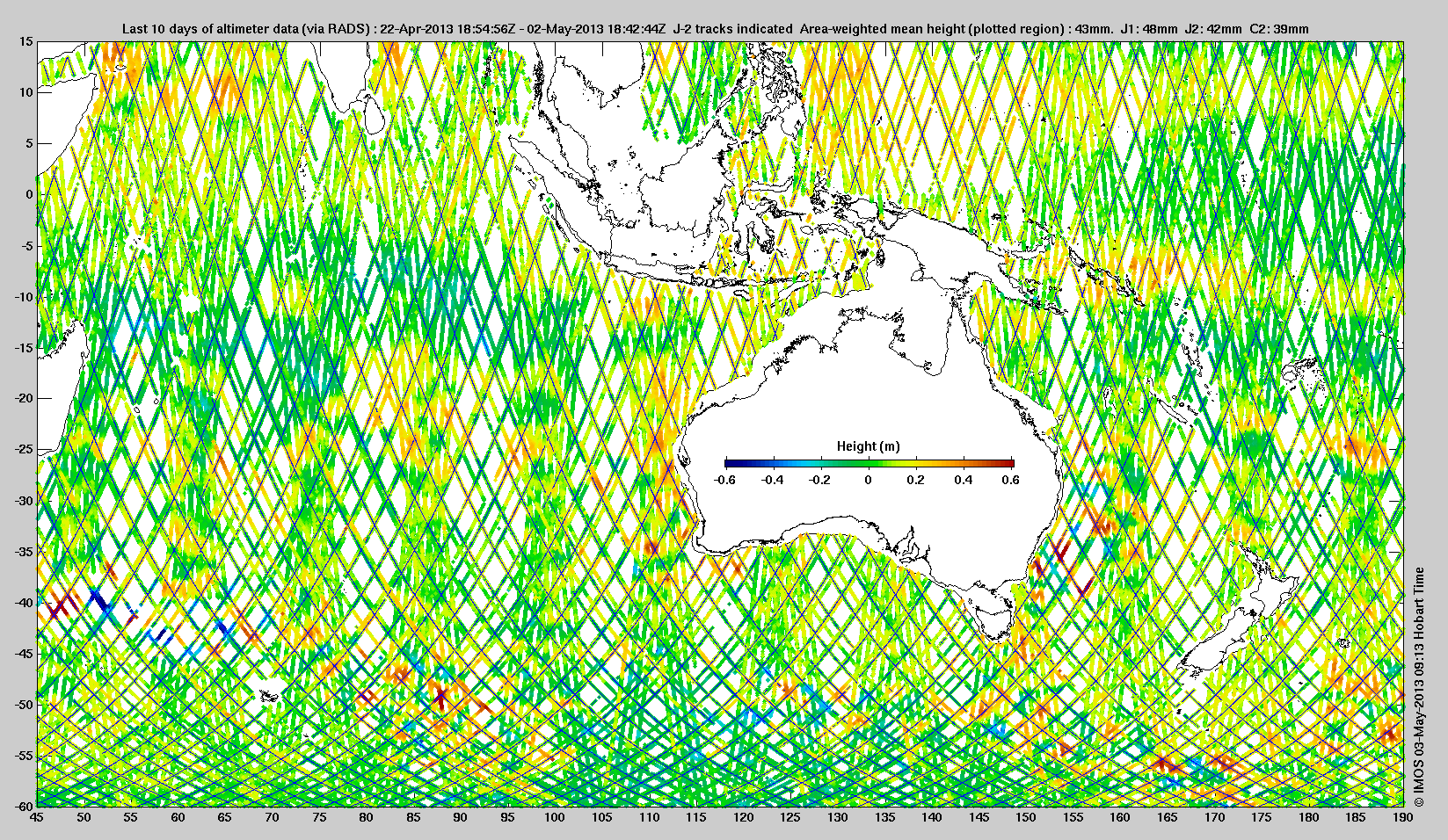Click longitude axis label '160'
Viewport: 1448px width, 840px height.
(x=1120, y=818)
